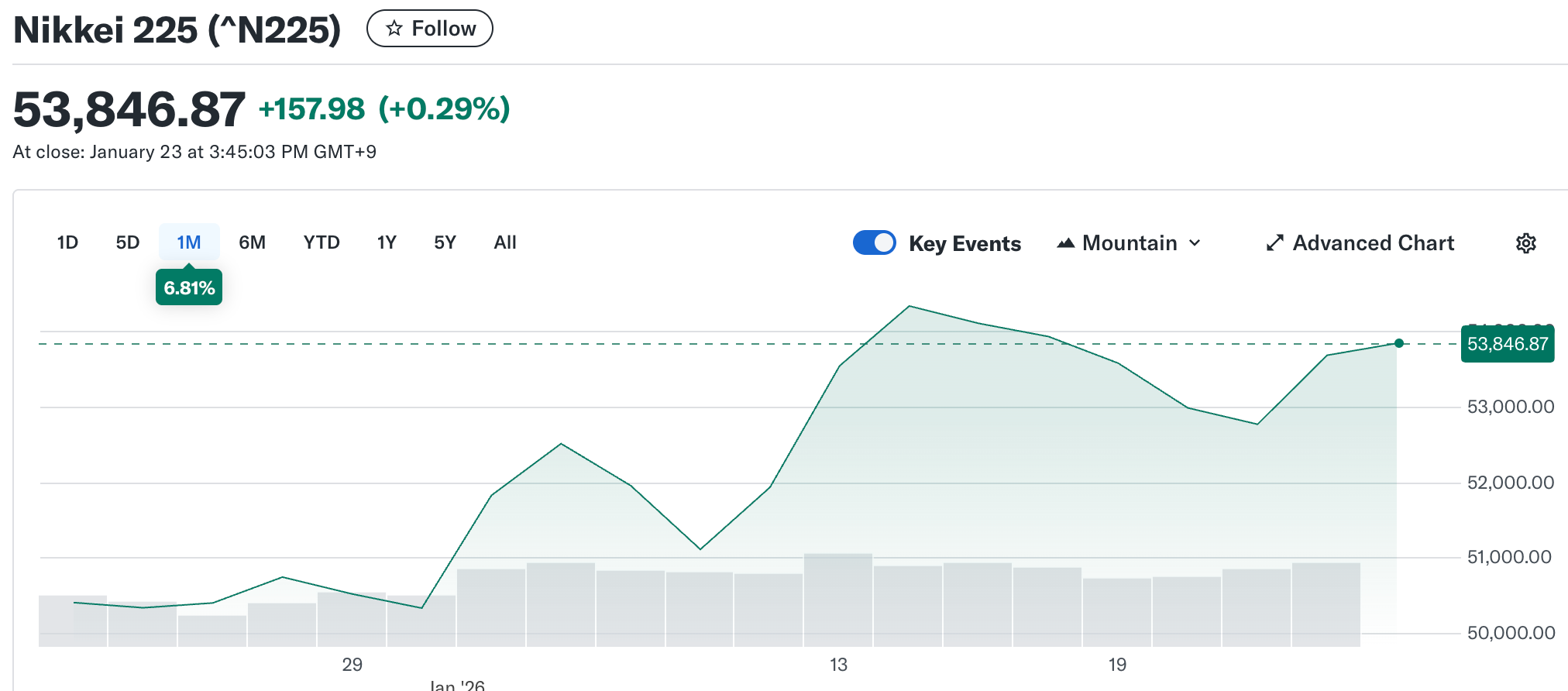Select the All time range
This screenshot has height=691, width=1568.
[x=505, y=242]
